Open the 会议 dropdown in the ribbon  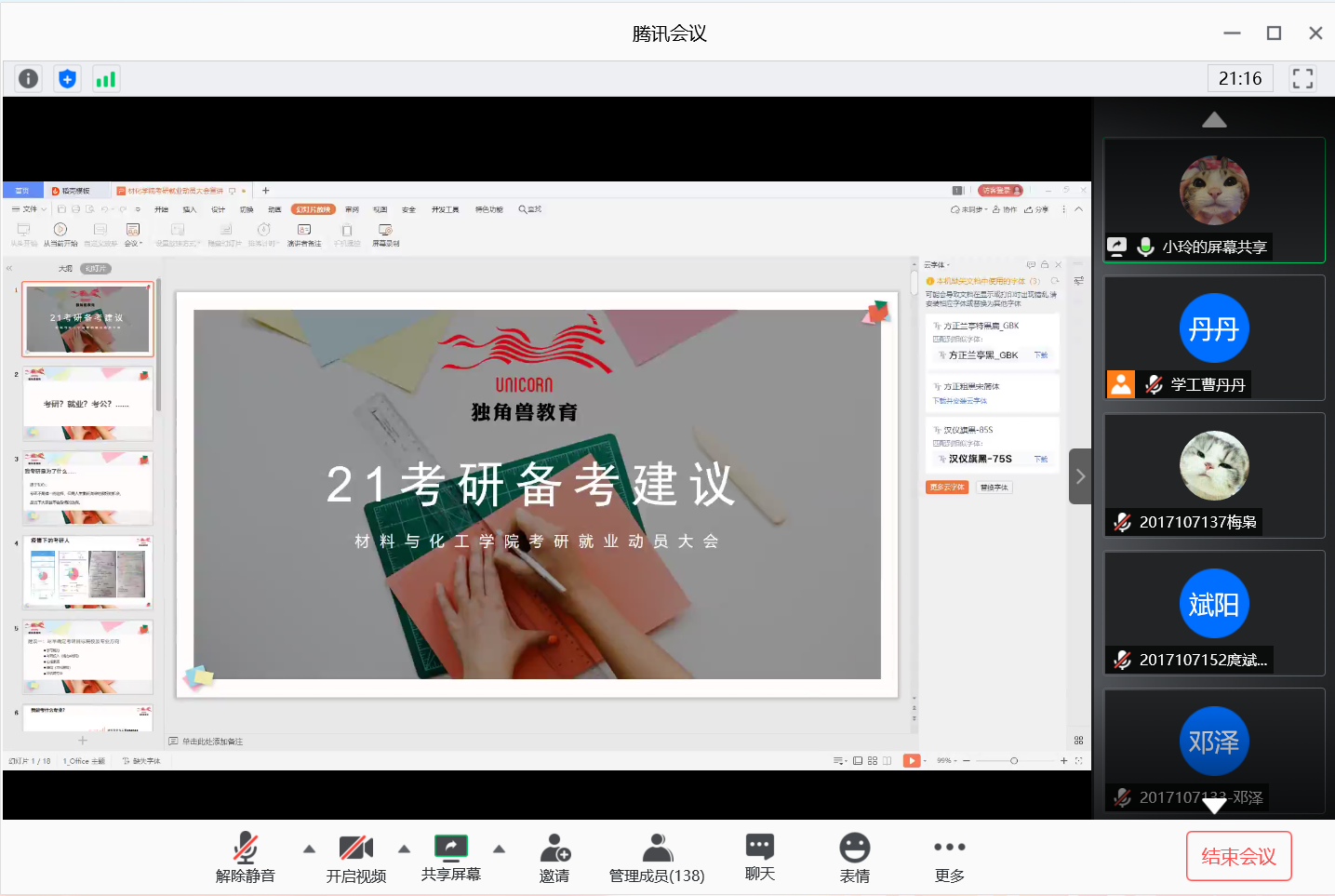click(x=133, y=234)
